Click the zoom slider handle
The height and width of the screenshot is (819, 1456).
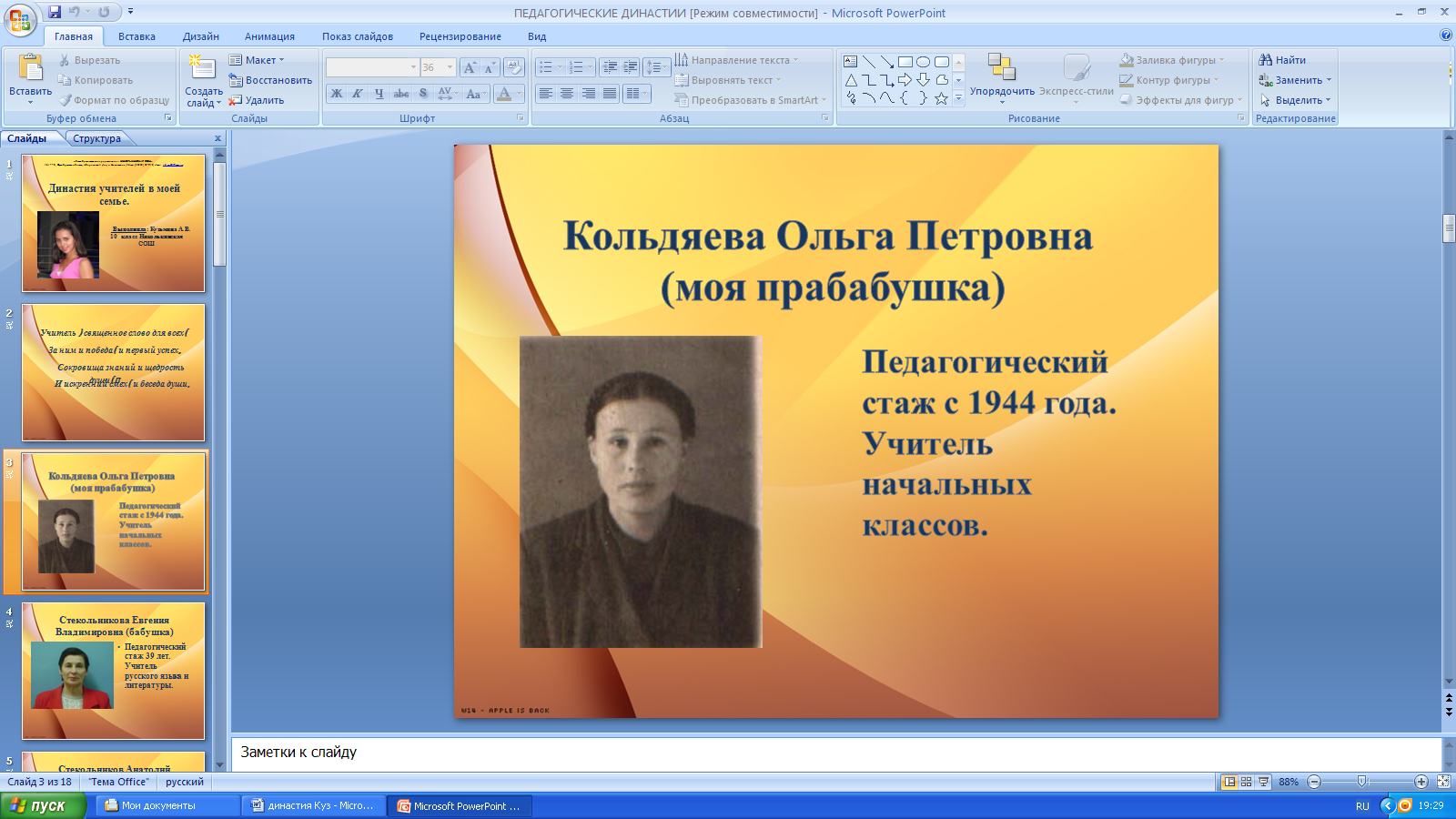tap(1362, 782)
